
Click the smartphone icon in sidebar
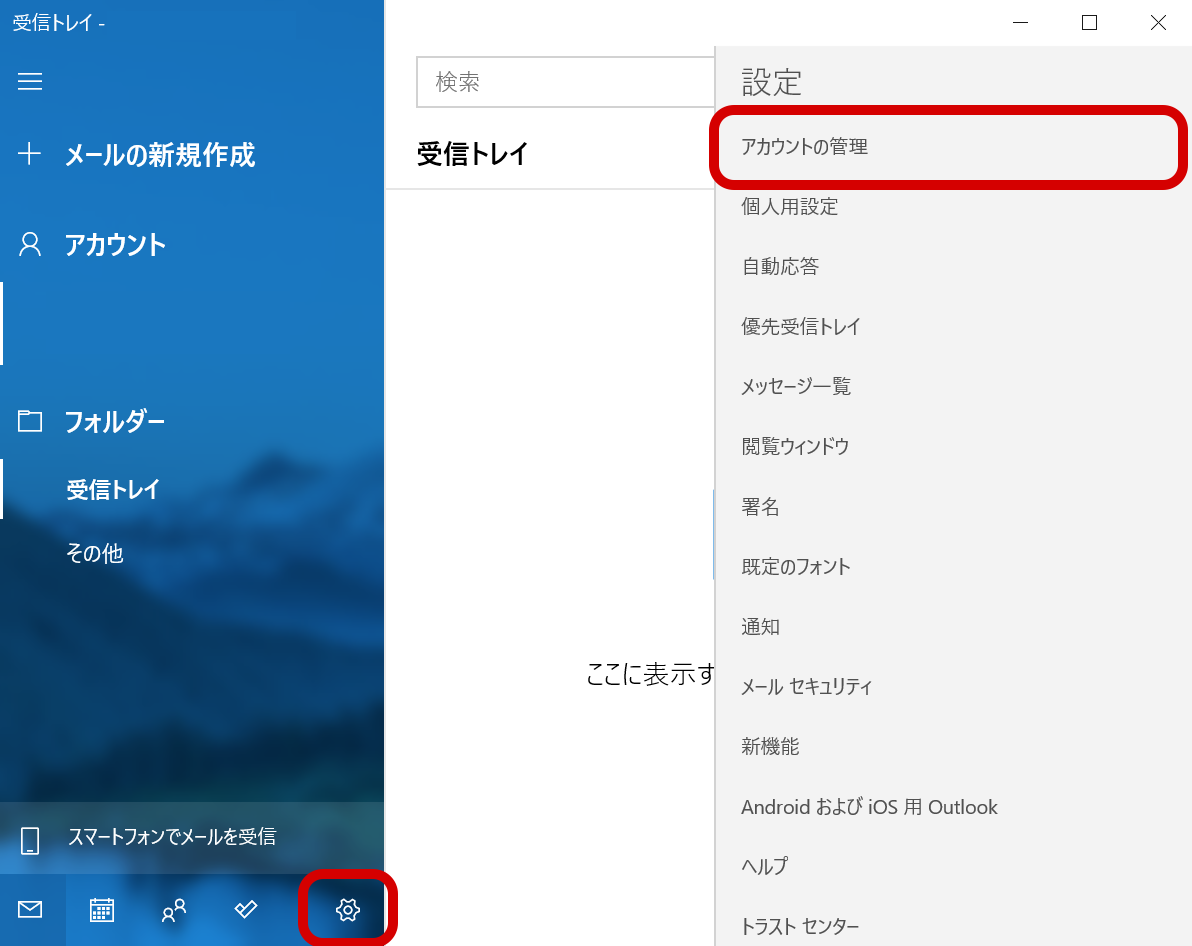click(x=30, y=839)
